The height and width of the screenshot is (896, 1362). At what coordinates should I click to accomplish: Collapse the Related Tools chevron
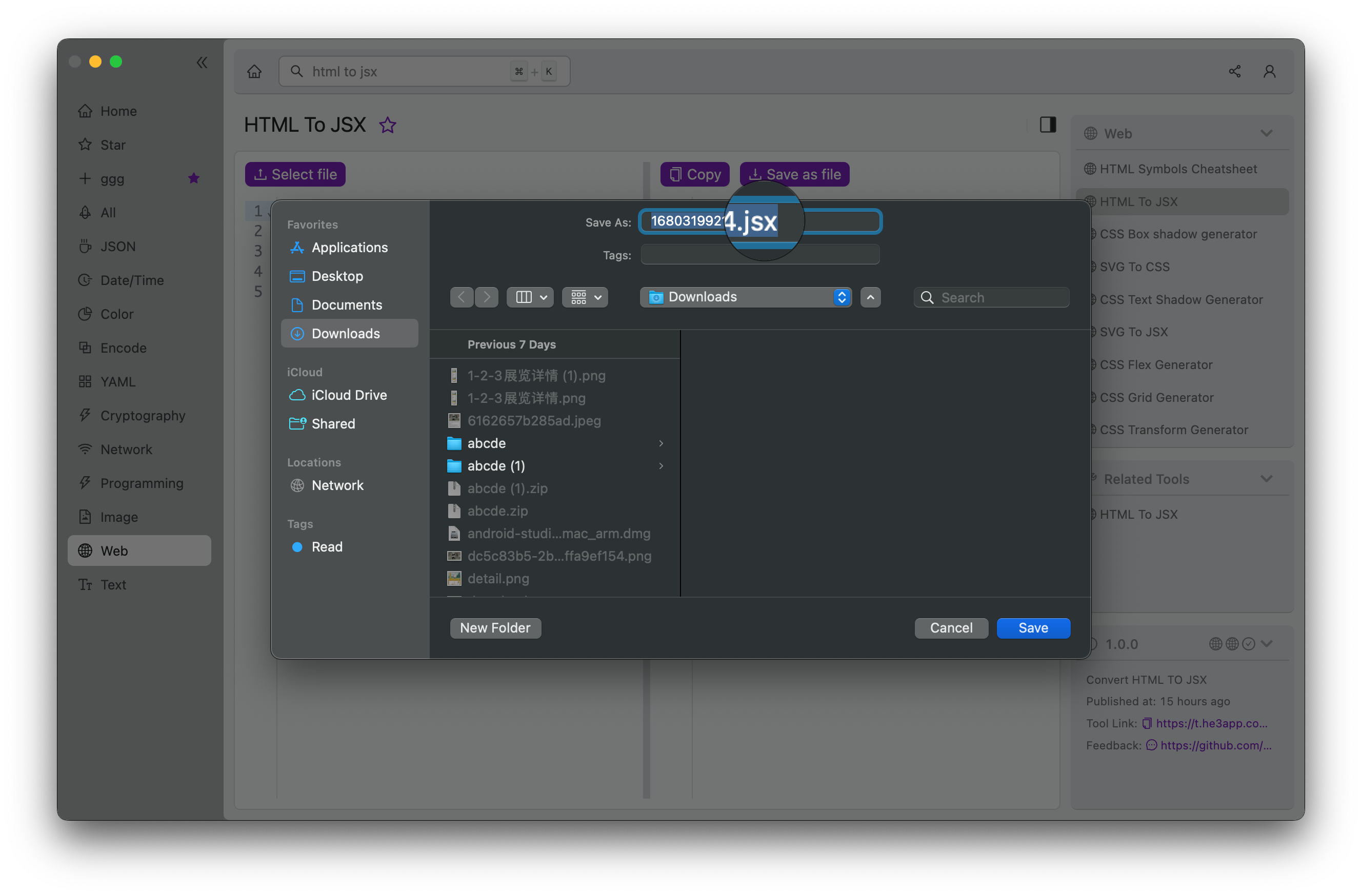[1266, 478]
